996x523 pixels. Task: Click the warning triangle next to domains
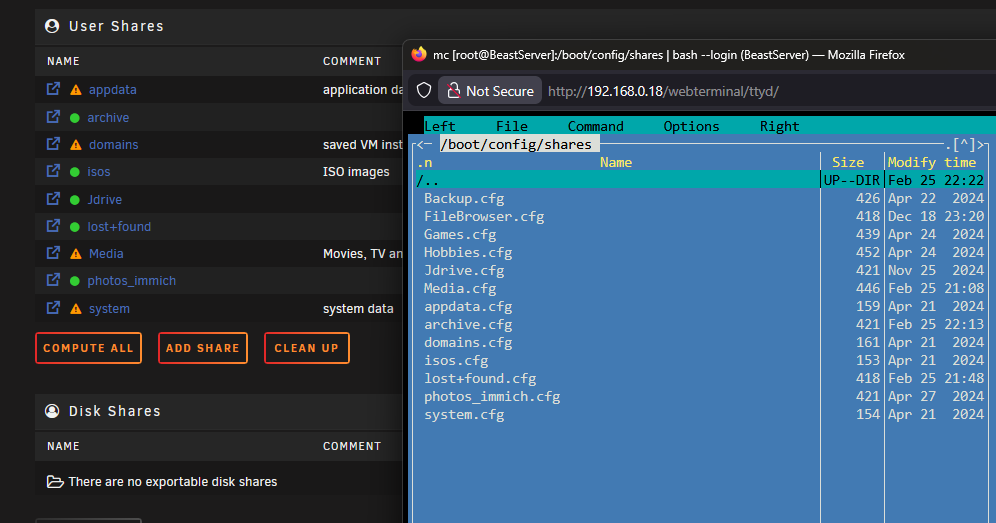tap(76, 145)
